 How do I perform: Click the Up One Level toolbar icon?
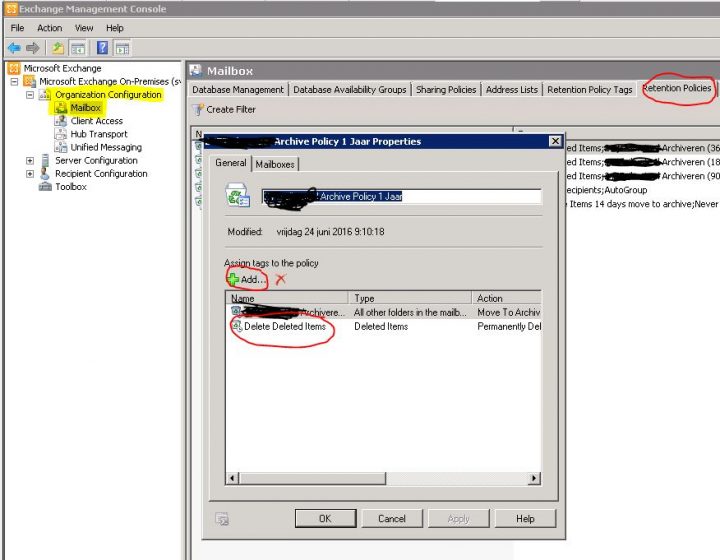click(x=58, y=48)
